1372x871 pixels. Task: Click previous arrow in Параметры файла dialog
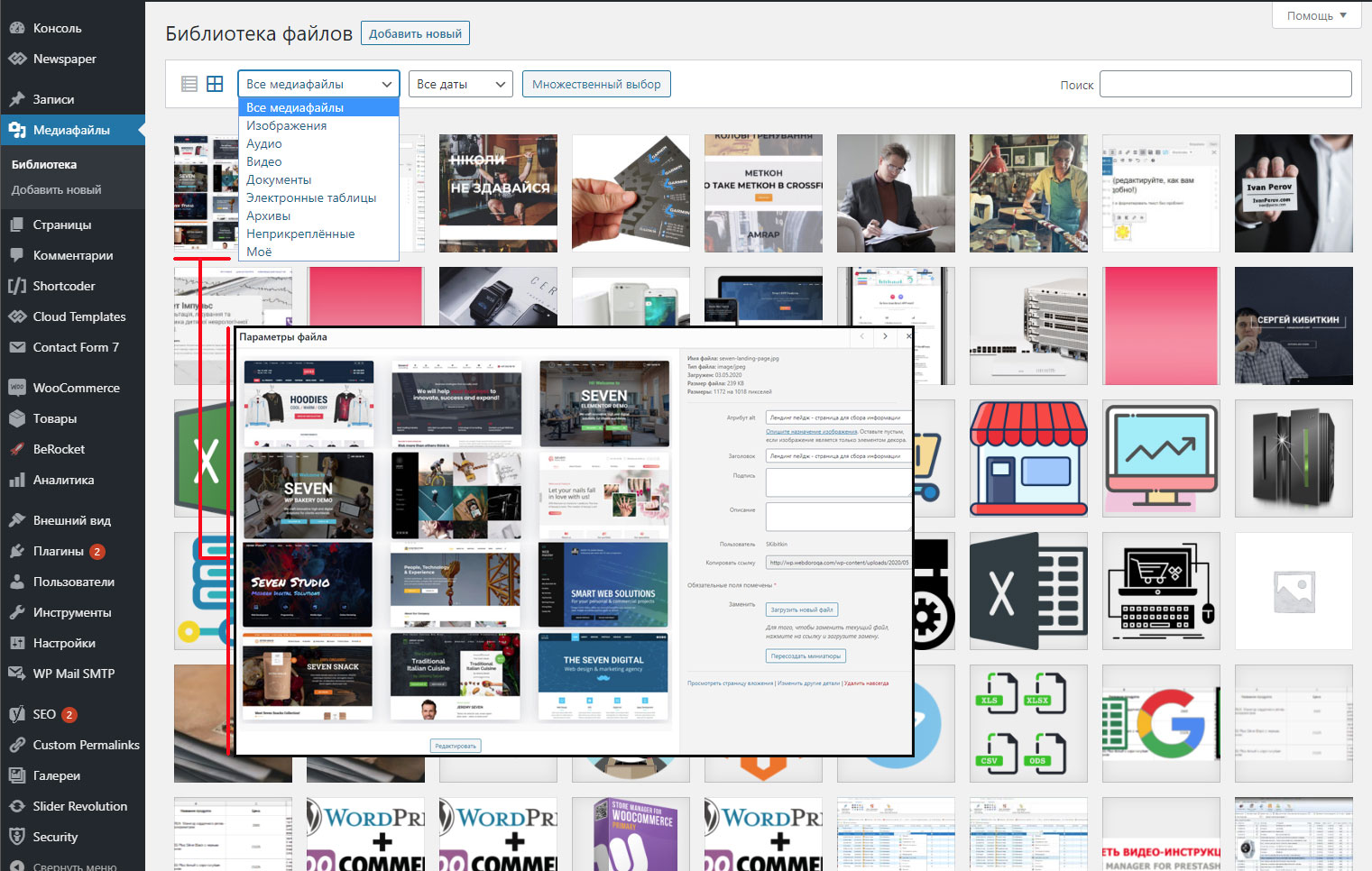[862, 336]
